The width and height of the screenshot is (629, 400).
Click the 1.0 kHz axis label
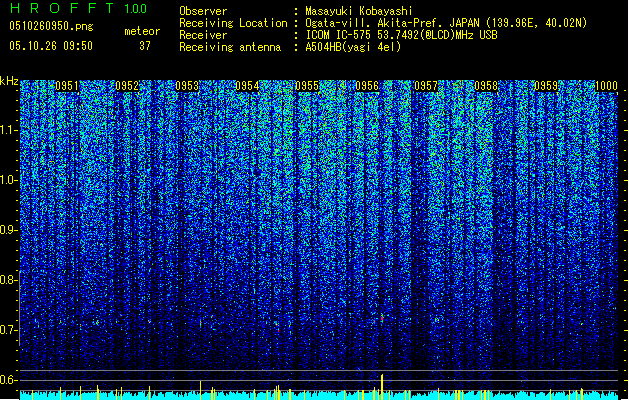coord(8,181)
